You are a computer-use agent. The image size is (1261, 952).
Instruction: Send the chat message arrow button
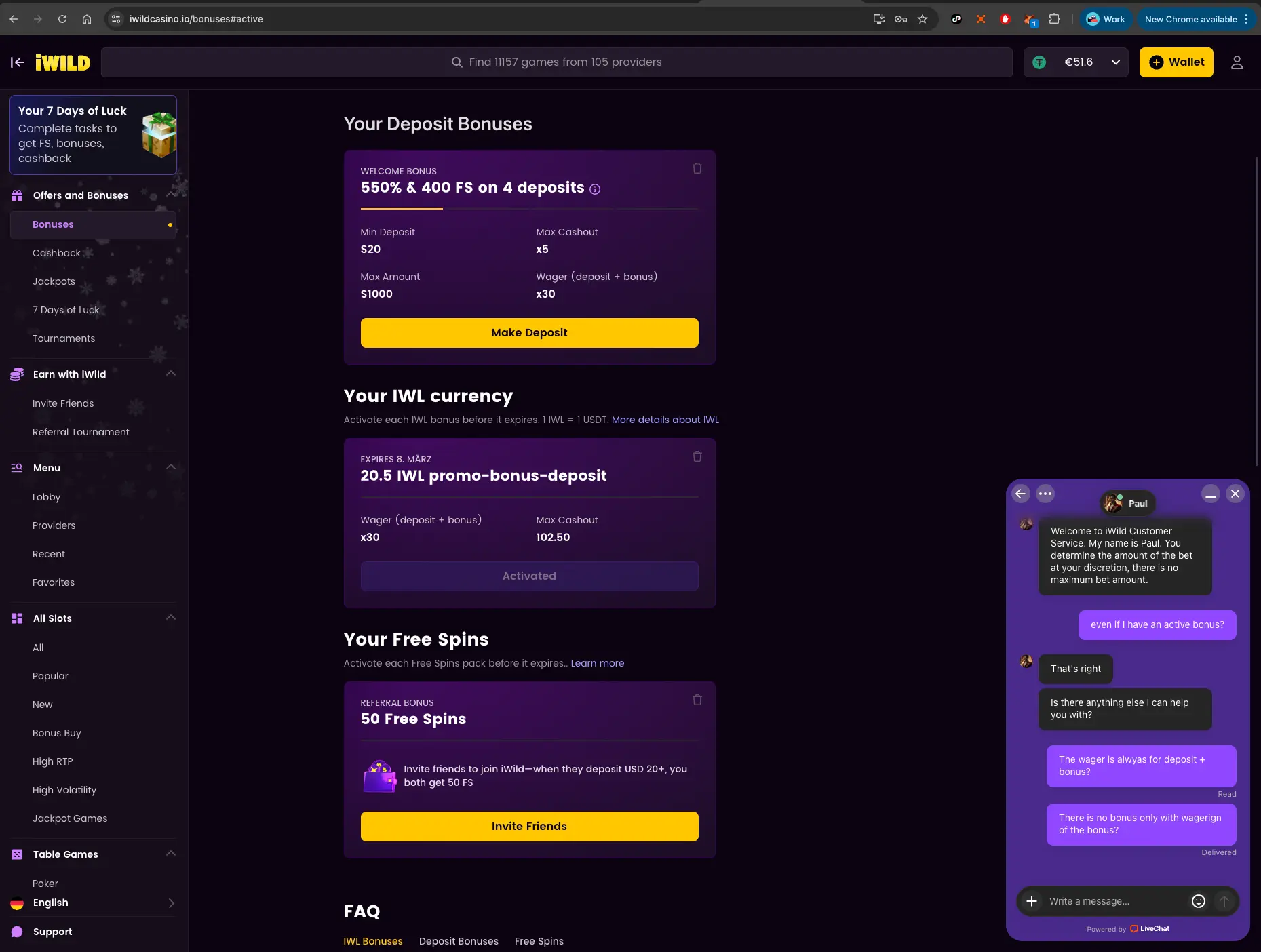(1224, 901)
